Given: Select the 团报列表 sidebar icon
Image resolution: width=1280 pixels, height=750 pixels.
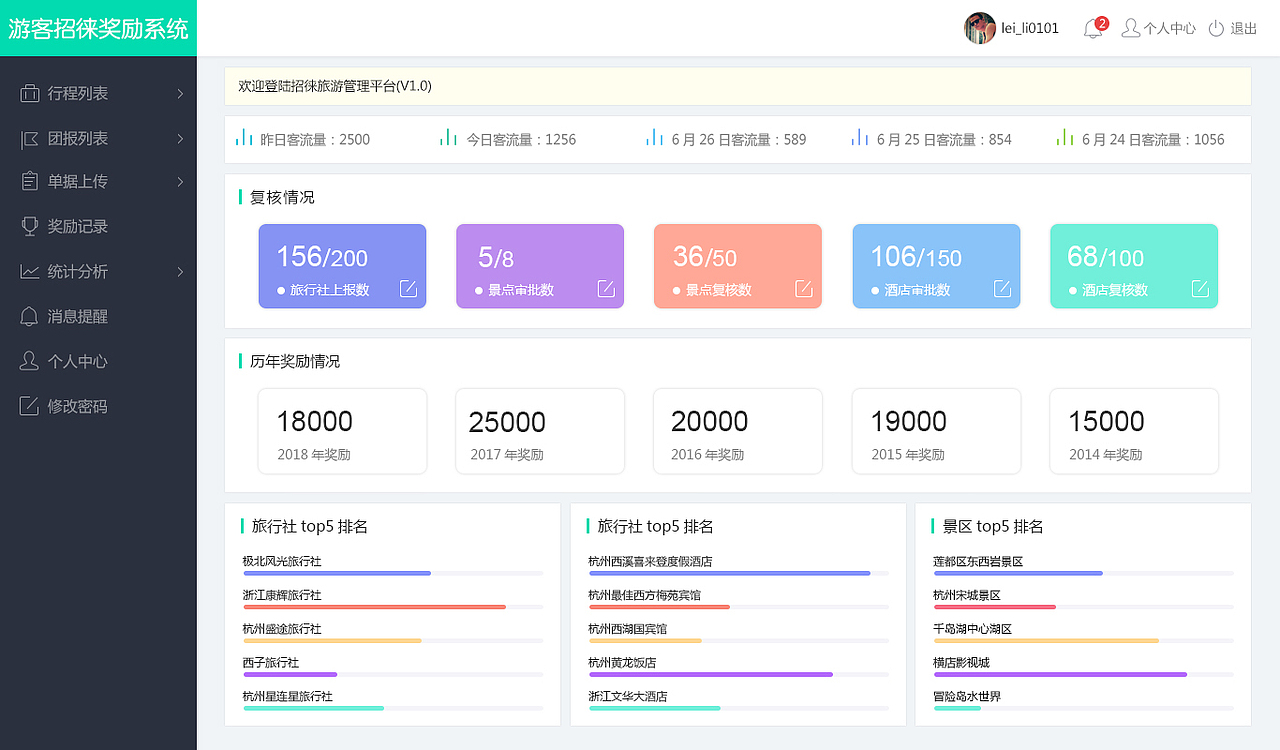Looking at the screenshot, I should point(29,137).
